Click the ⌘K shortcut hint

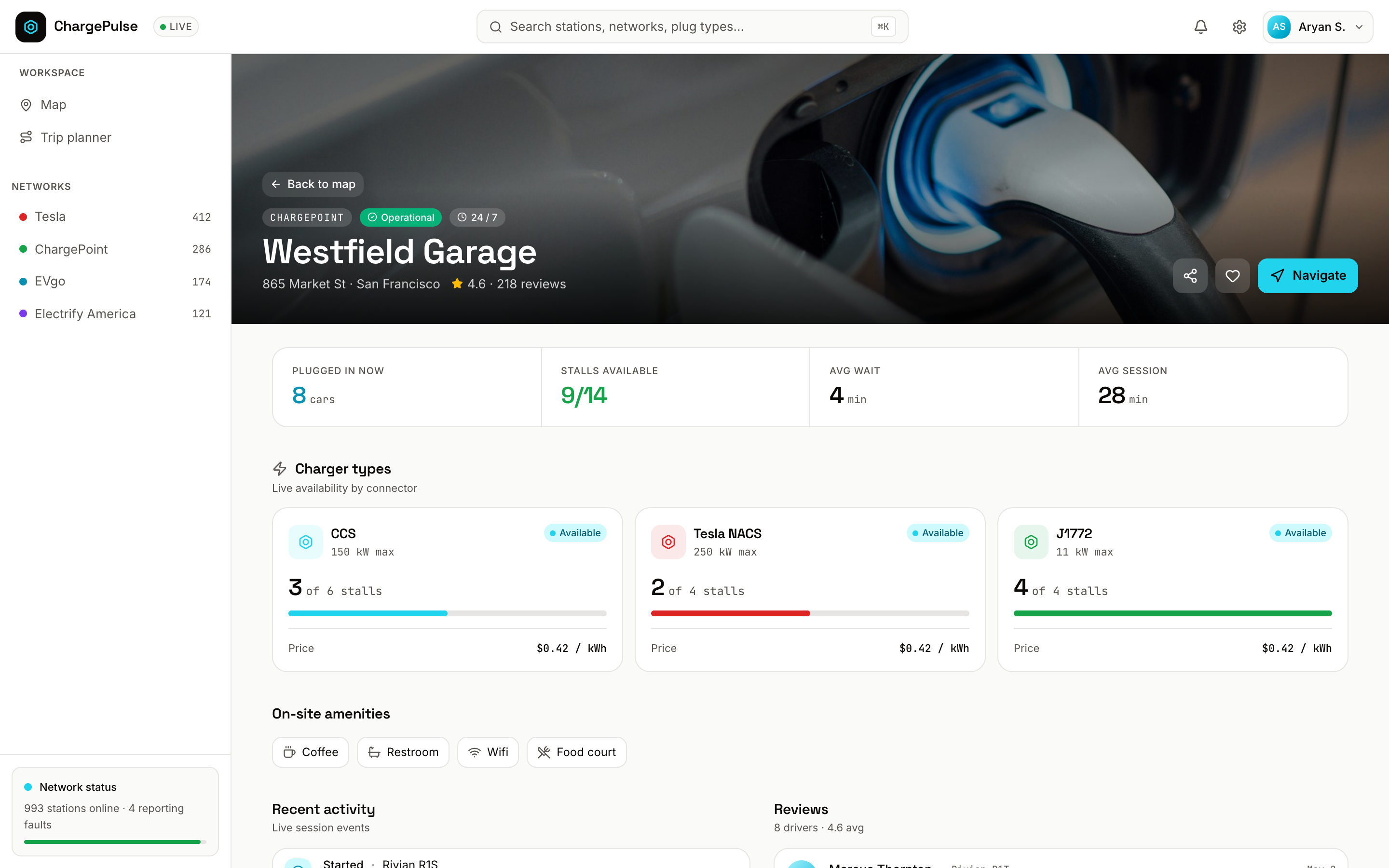click(x=884, y=27)
